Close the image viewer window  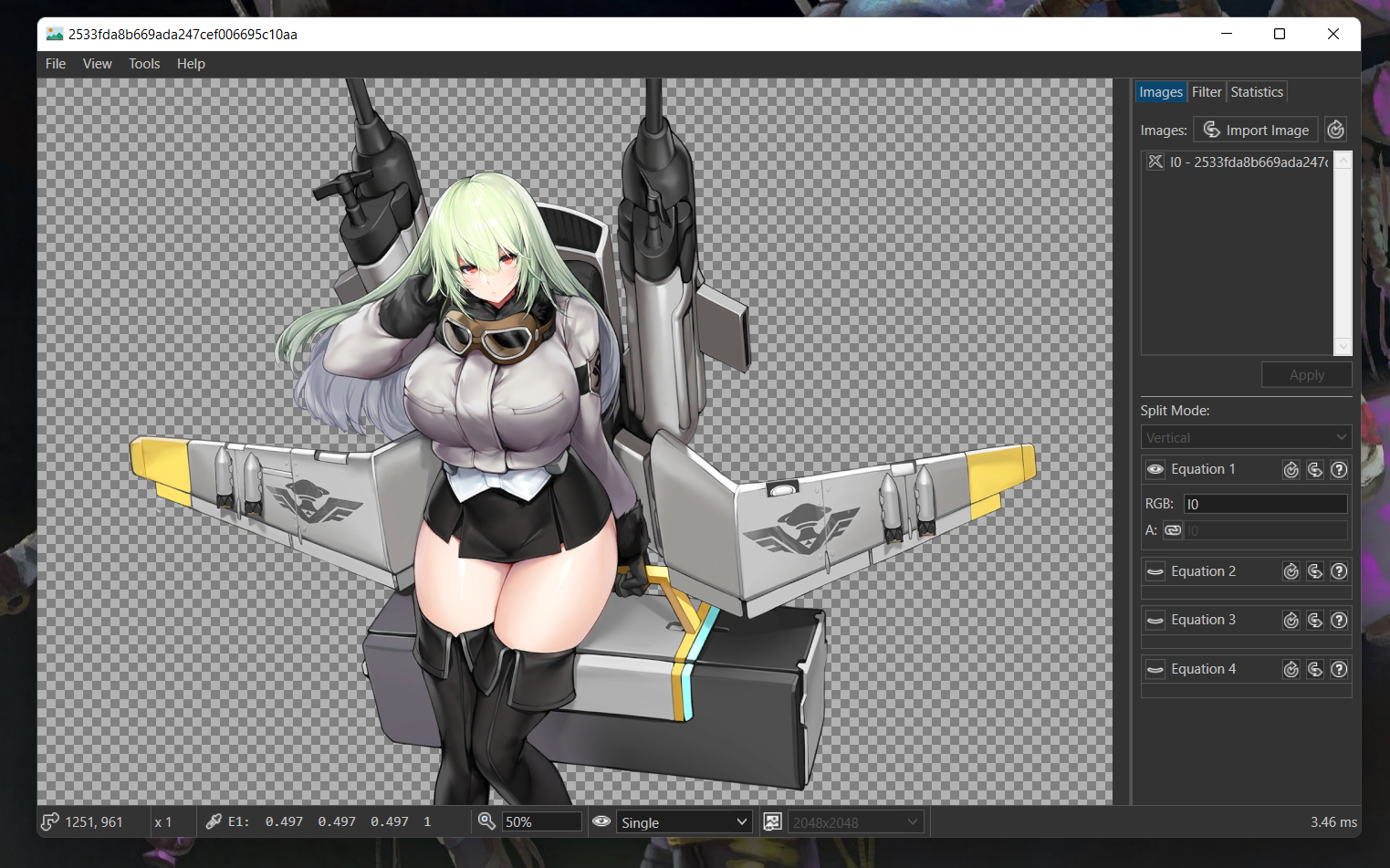[1333, 34]
